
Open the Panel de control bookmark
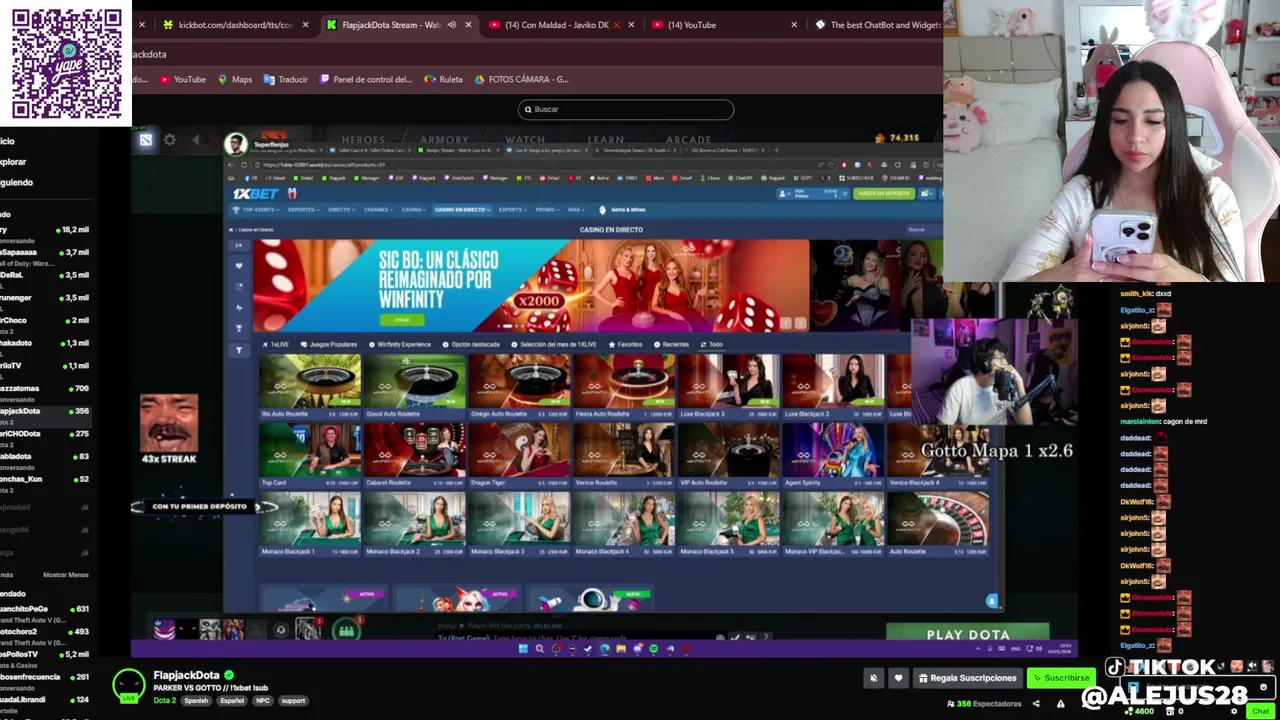[366, 79]
